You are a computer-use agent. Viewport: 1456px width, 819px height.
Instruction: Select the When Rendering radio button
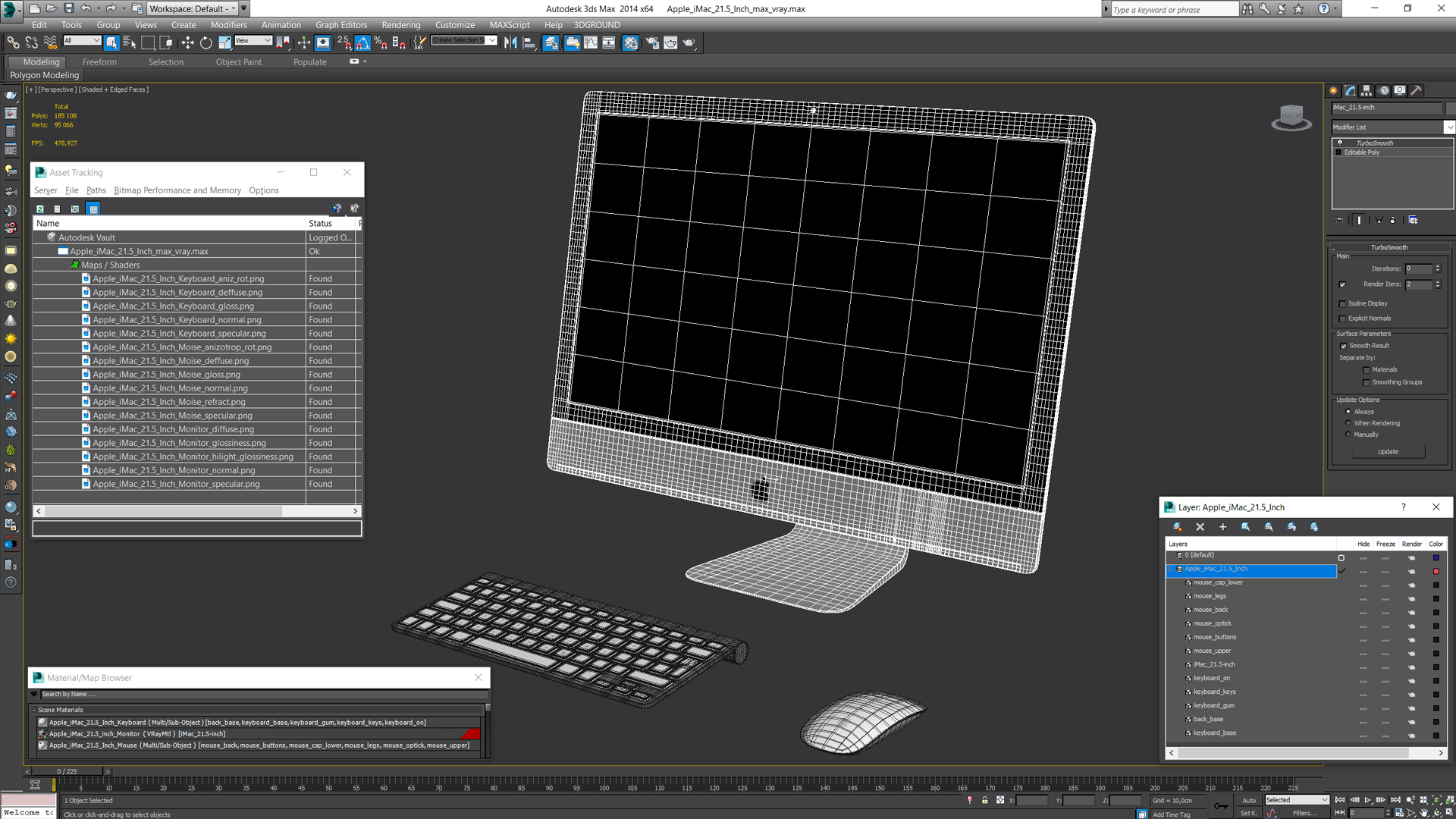1348,423
